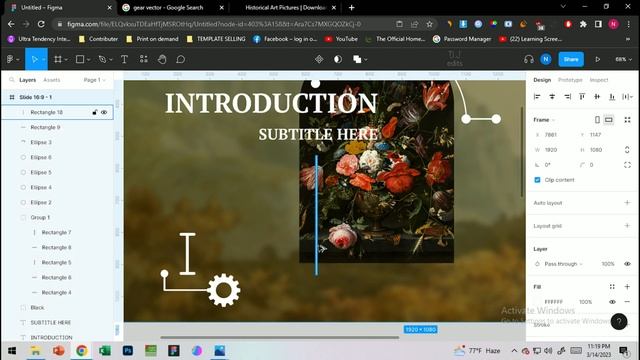This screenshot has width=640, height=360.
Task: Open the shape tools dropdown arrow
Action: (88, 60)
